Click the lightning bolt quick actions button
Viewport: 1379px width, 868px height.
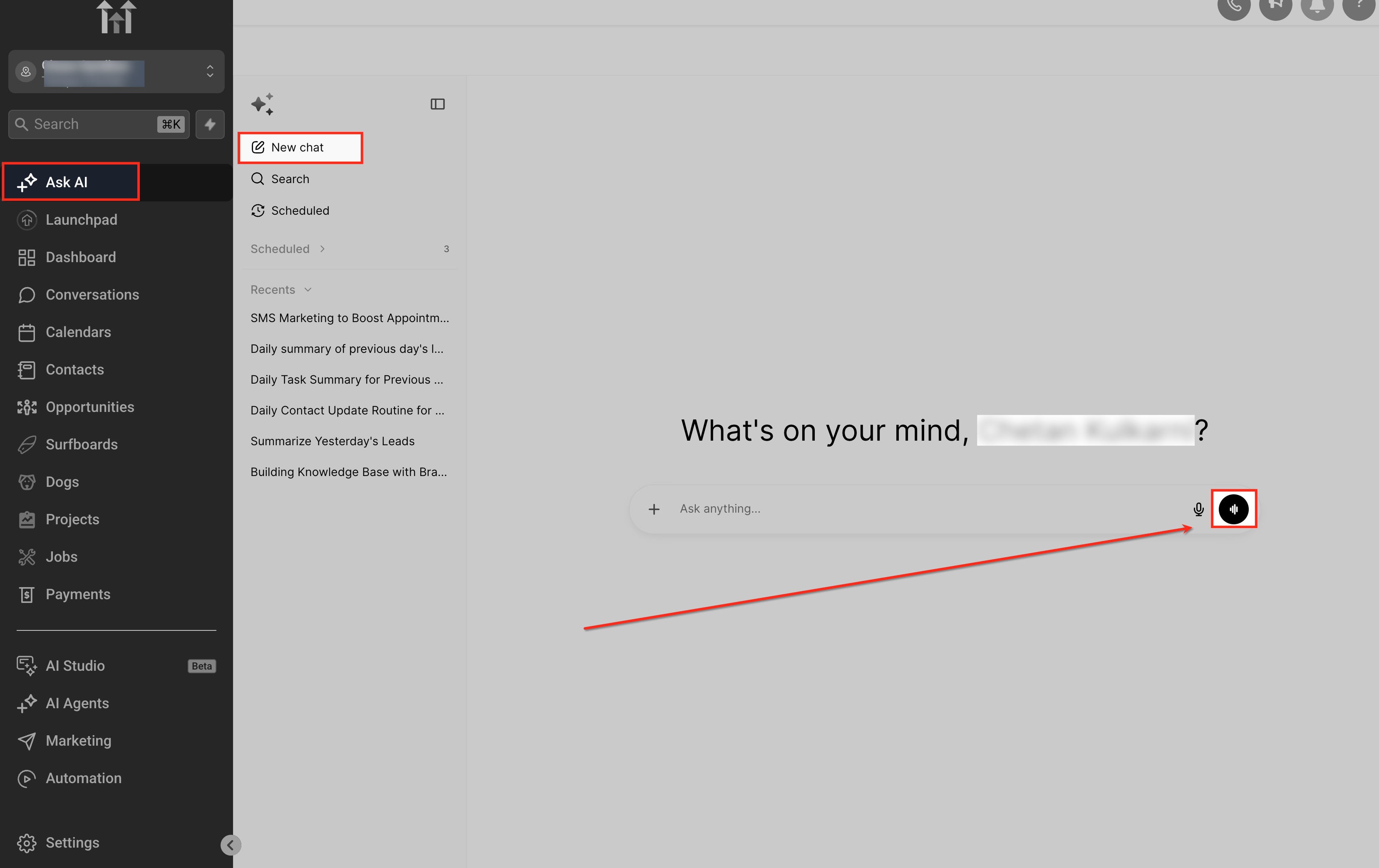(210, 124)
